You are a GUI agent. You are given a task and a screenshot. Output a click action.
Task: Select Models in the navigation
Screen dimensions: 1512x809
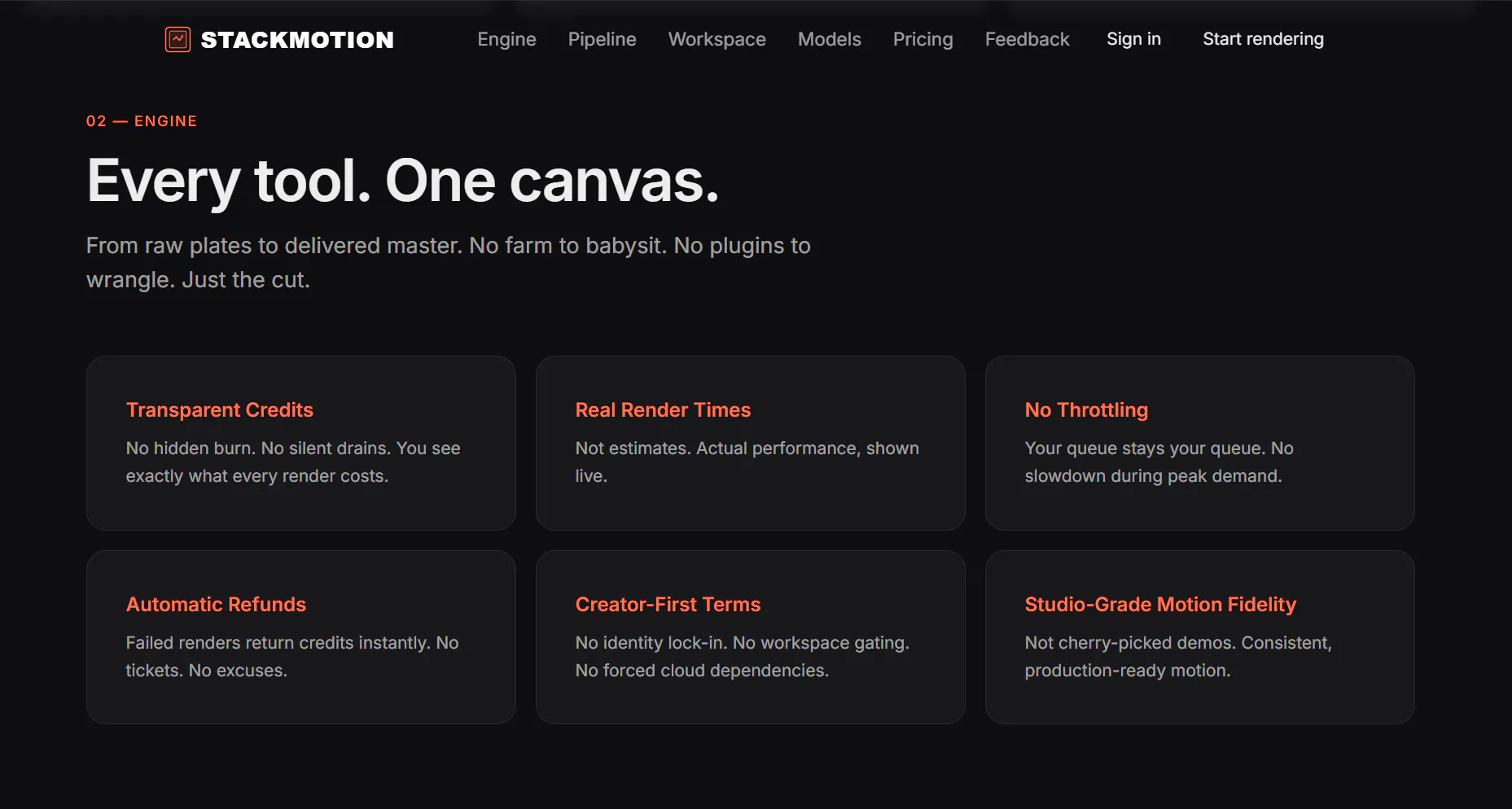coord(829,39)
